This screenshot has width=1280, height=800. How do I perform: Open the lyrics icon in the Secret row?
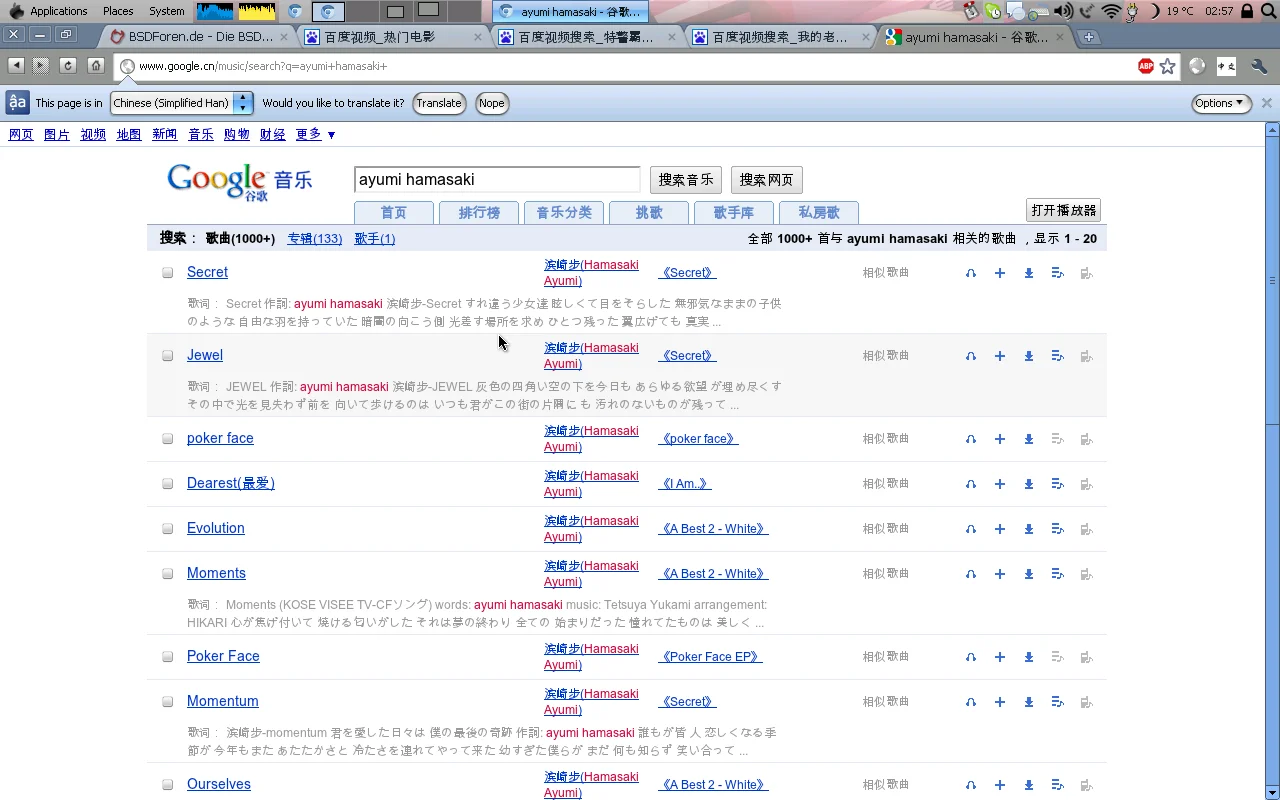1057,273
